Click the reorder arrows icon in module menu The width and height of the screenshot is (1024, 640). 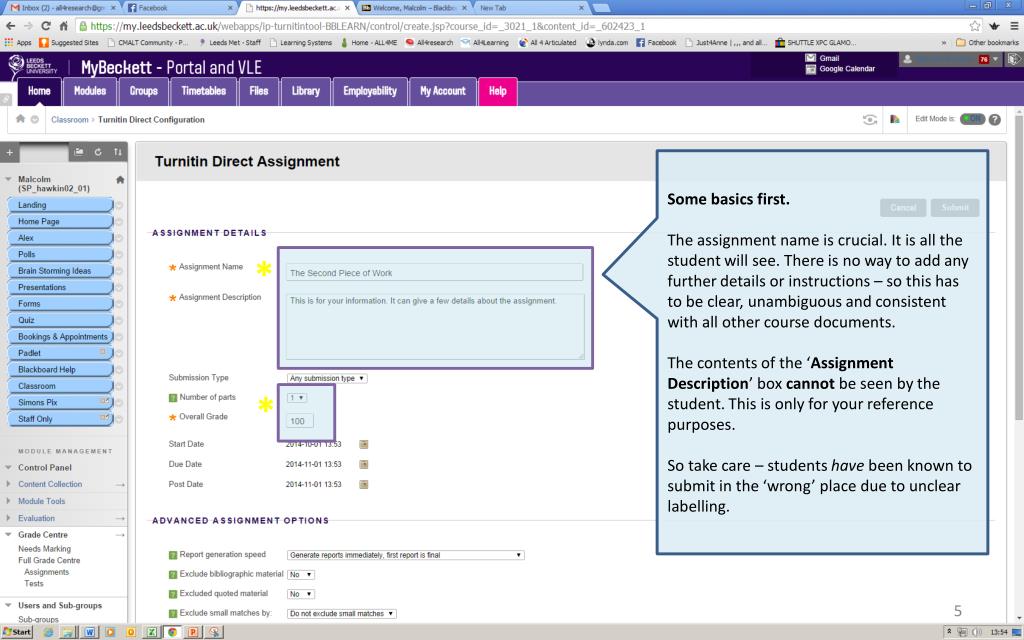118,152
